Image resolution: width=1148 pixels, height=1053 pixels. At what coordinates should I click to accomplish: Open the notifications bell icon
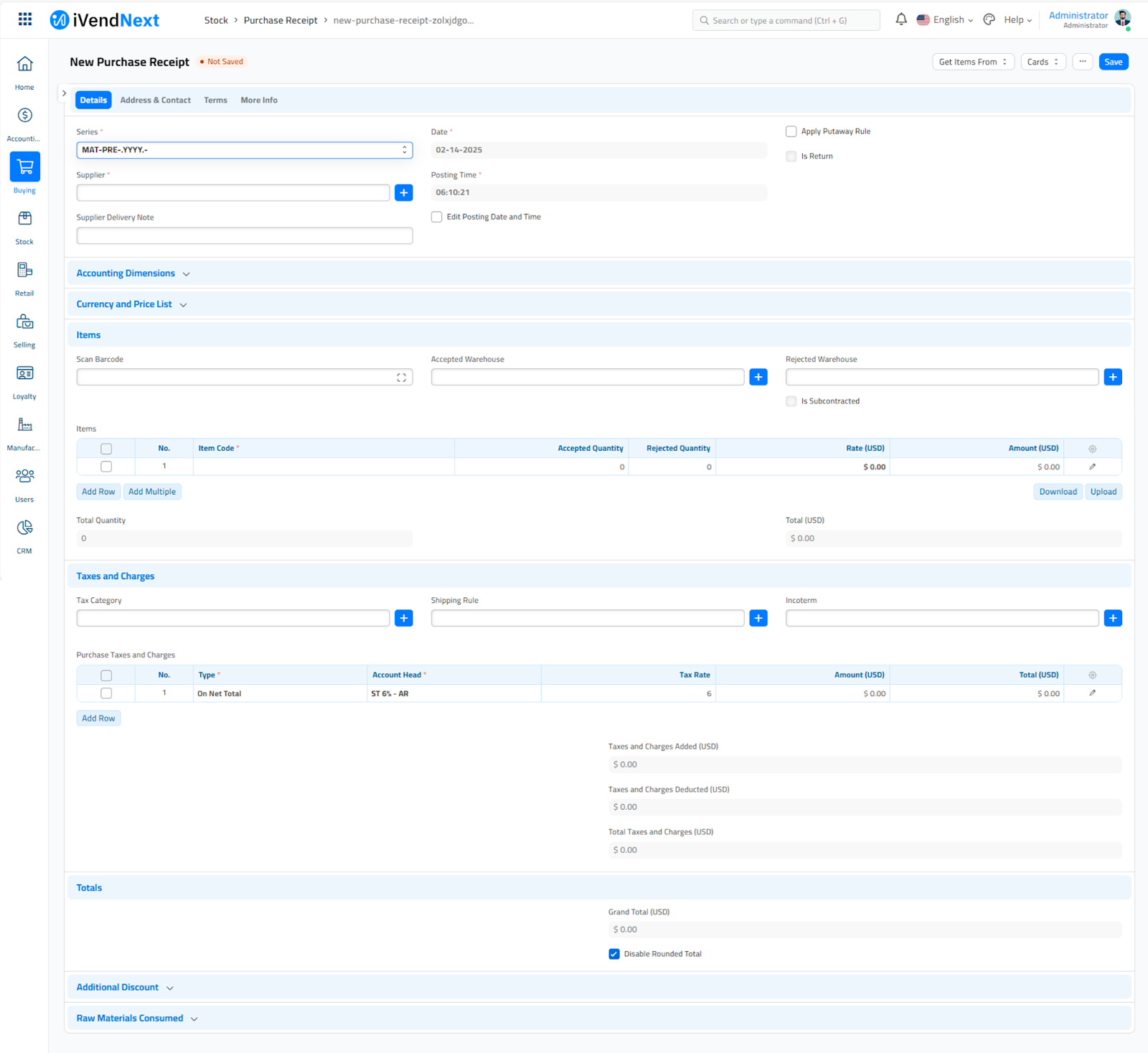pyautogui.click(x=901, y=19)
